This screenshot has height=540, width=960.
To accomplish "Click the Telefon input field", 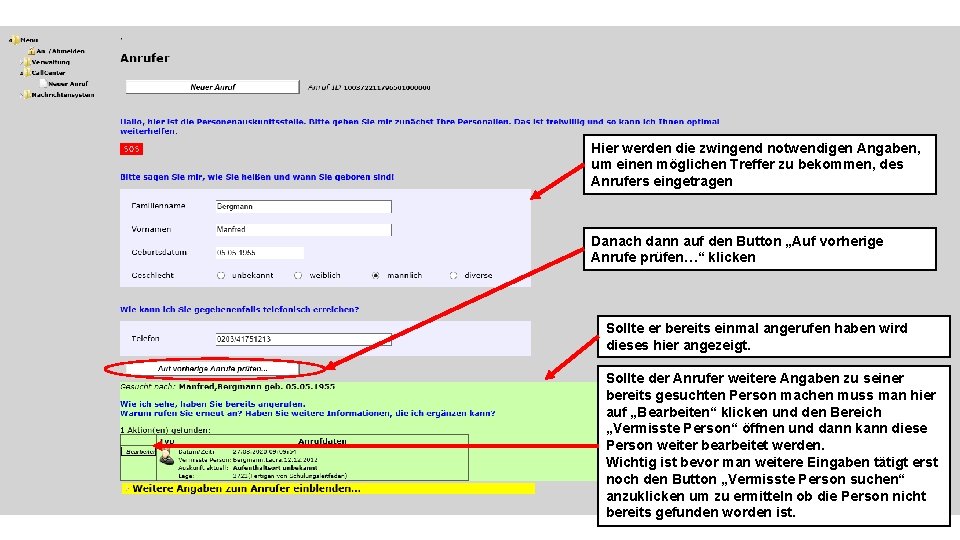I will pos(303,339).
